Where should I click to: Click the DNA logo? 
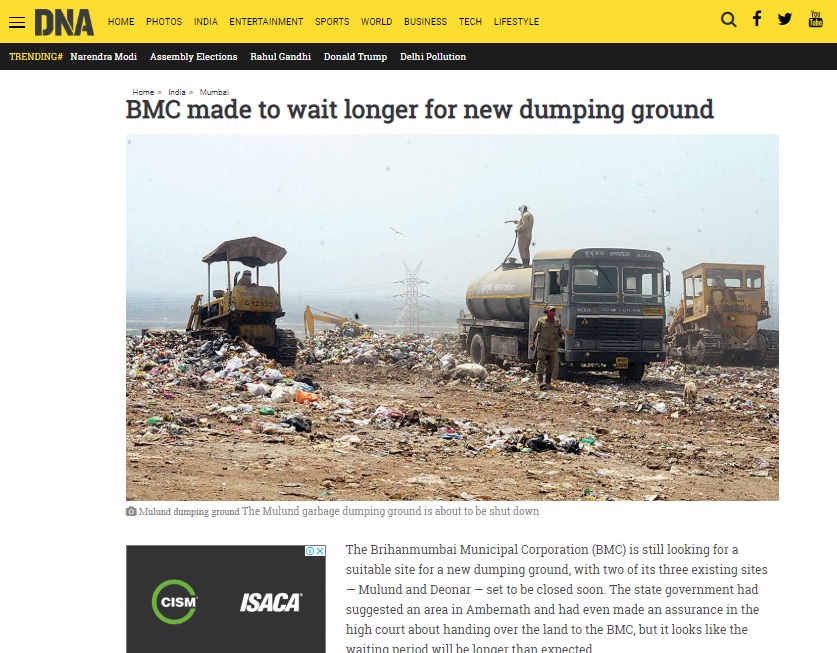click(x=64, y=22)
